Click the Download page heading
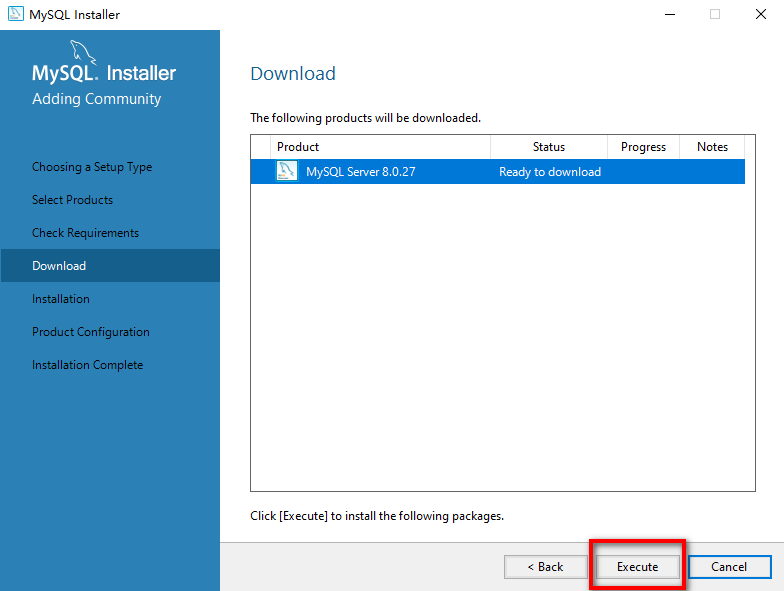 pyautogui.click(x=293, y=74)
